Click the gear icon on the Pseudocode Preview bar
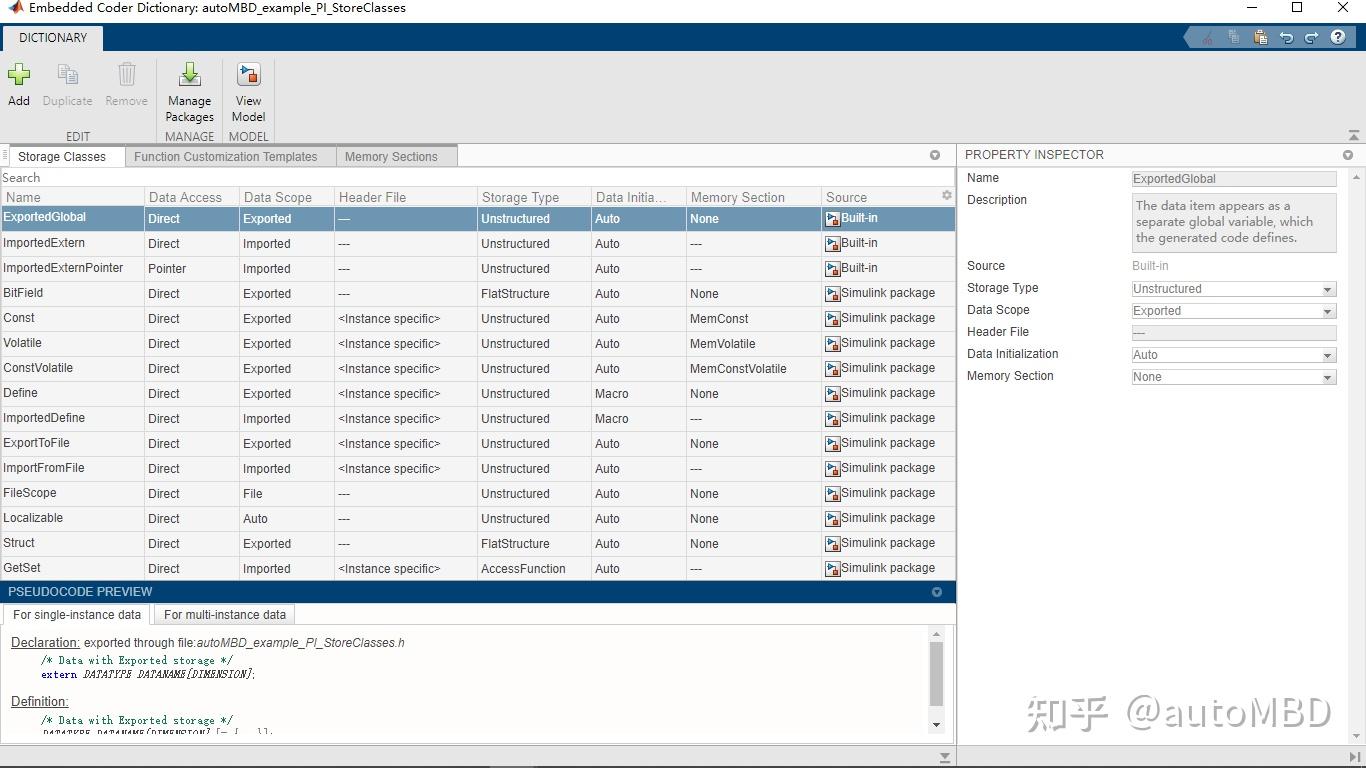This screenshot has width=1366, height=768. pos(937,591)
